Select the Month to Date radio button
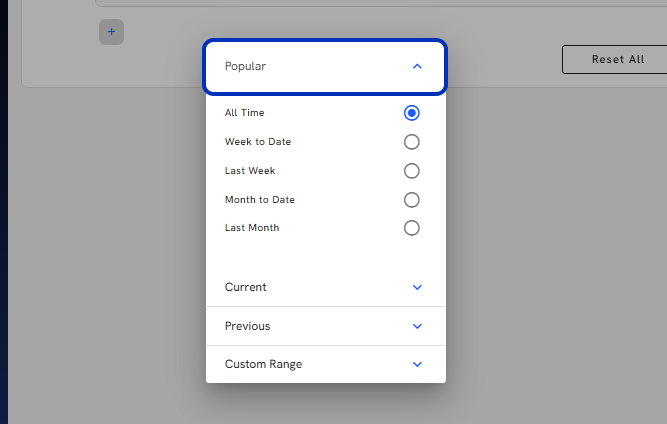The height and width of the screenshot is (424, 667). tap(411, 199)
